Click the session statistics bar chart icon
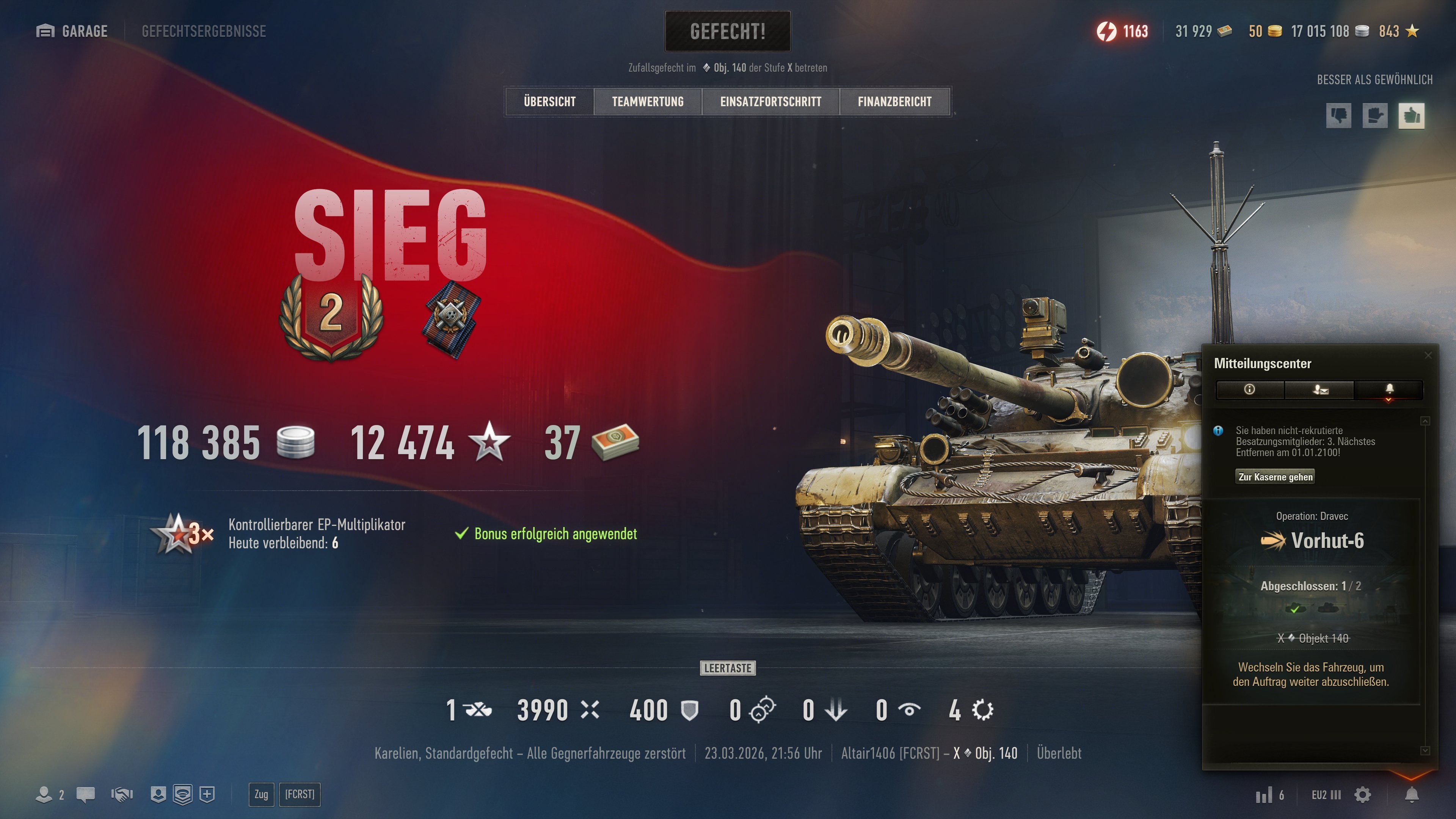 [x=1269, y=795]
